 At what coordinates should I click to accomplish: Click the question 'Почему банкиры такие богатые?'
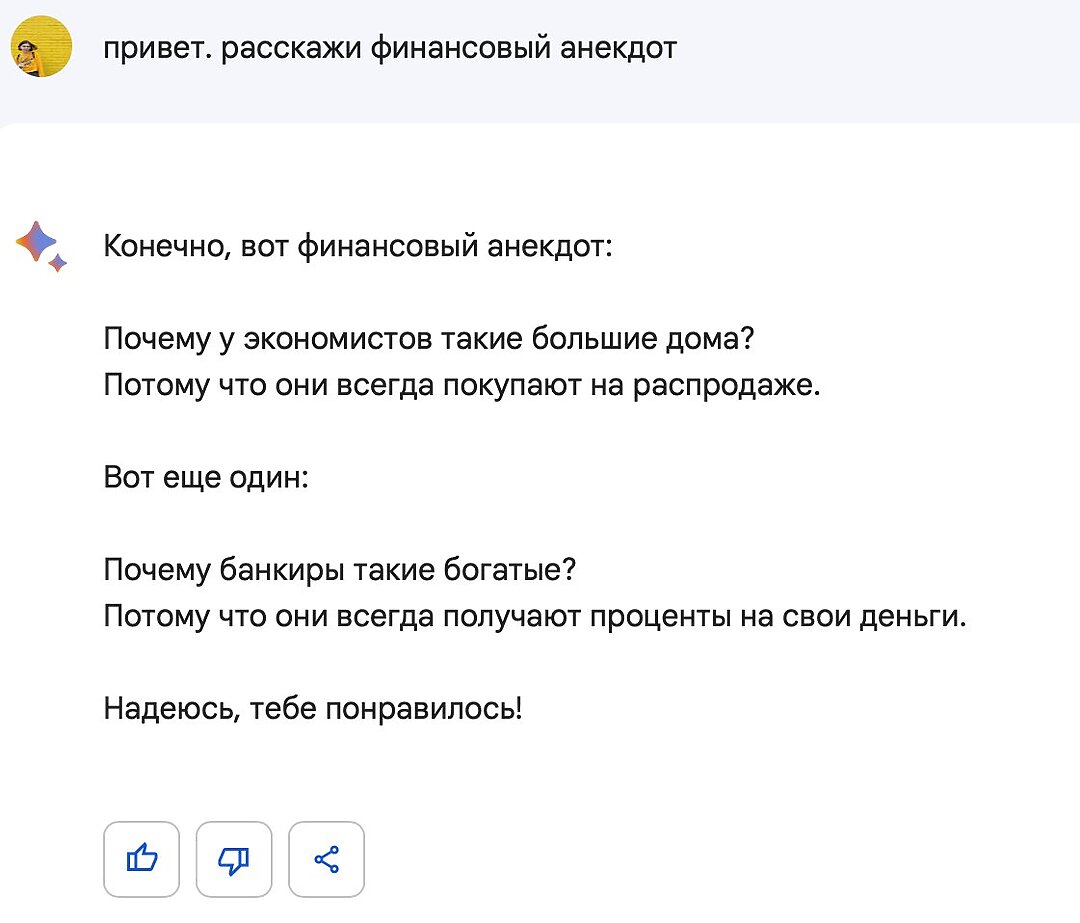coord(341,570)
